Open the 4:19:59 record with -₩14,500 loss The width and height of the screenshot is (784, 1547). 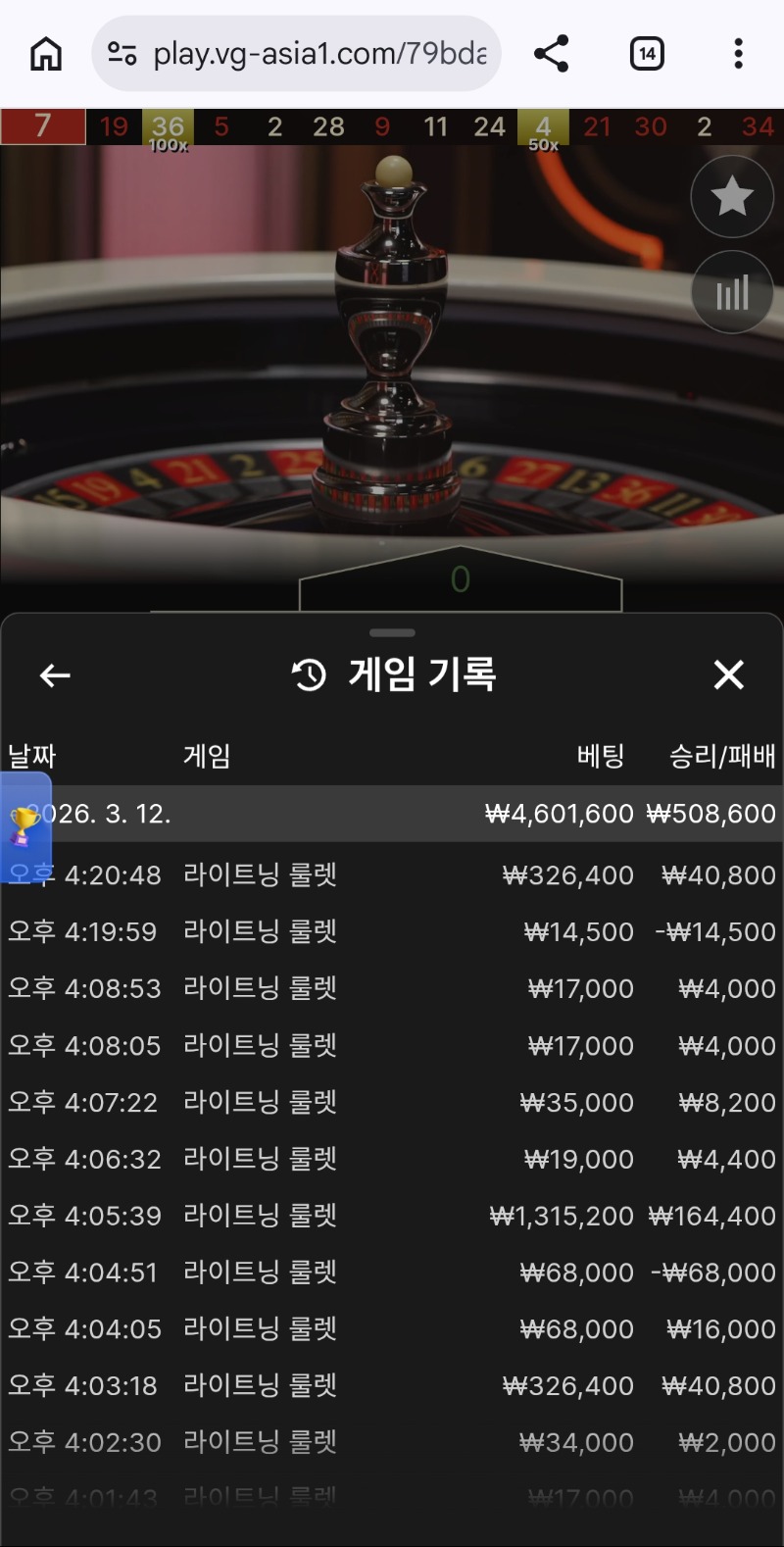point(392,931)
